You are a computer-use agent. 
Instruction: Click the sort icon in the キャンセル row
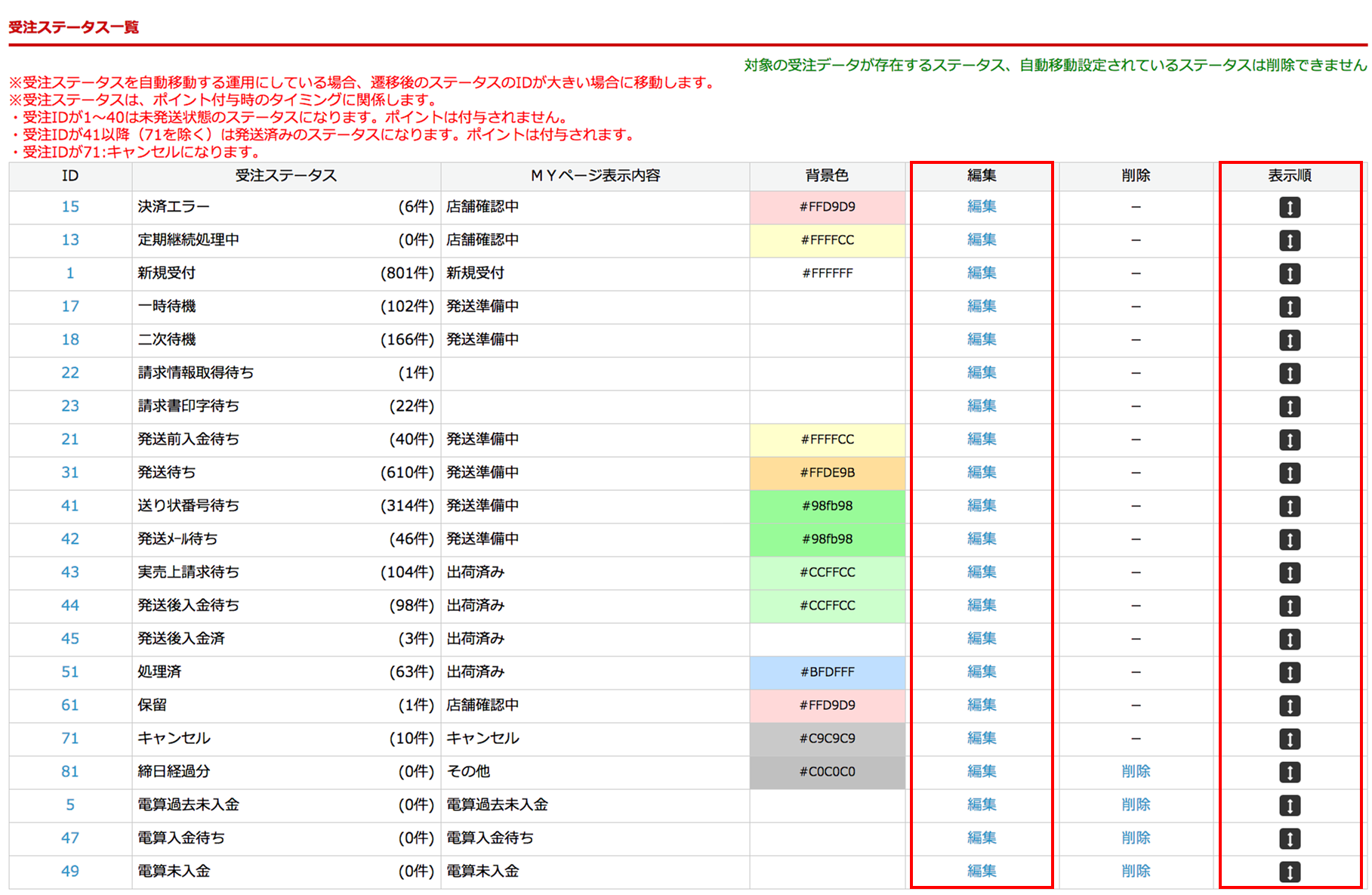pyautogui.click(x=1289, y=739)
